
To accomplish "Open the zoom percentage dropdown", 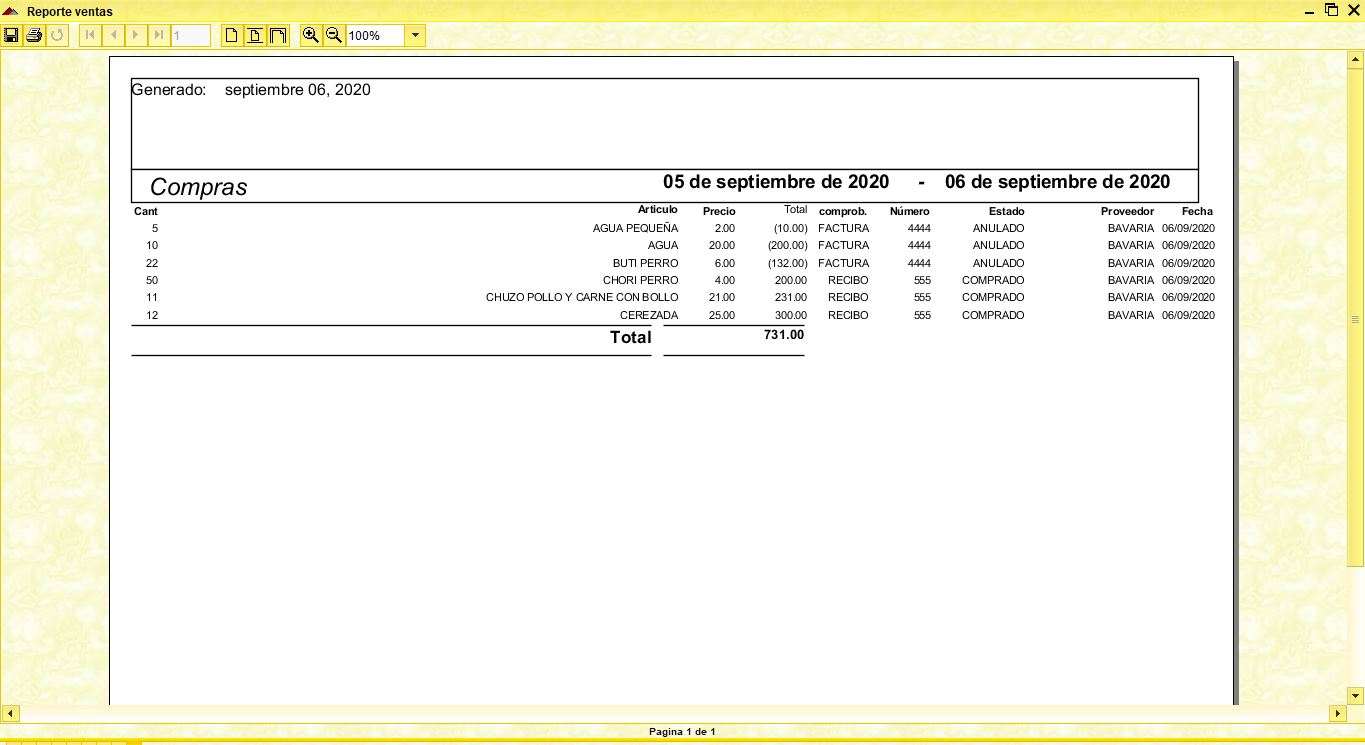I will [x=415, y=35].
